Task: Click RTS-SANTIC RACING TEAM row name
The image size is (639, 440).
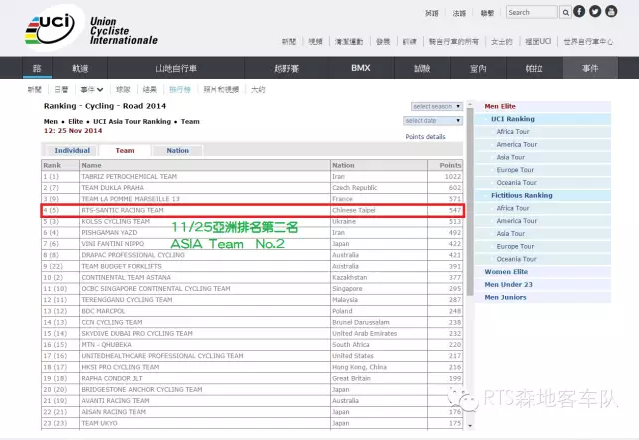Action: pos(122,210)
